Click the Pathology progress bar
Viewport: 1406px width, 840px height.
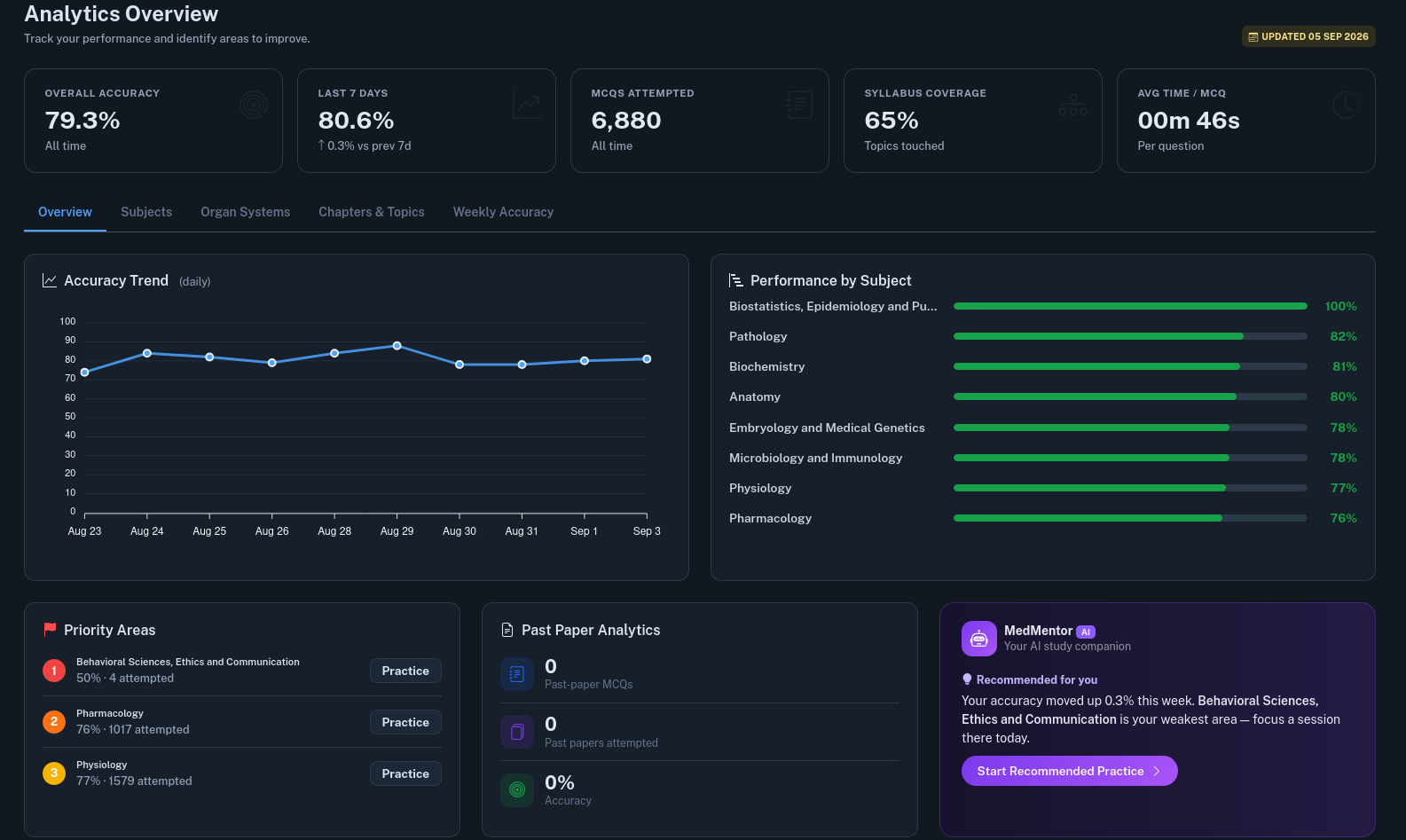click(1130, 336)
